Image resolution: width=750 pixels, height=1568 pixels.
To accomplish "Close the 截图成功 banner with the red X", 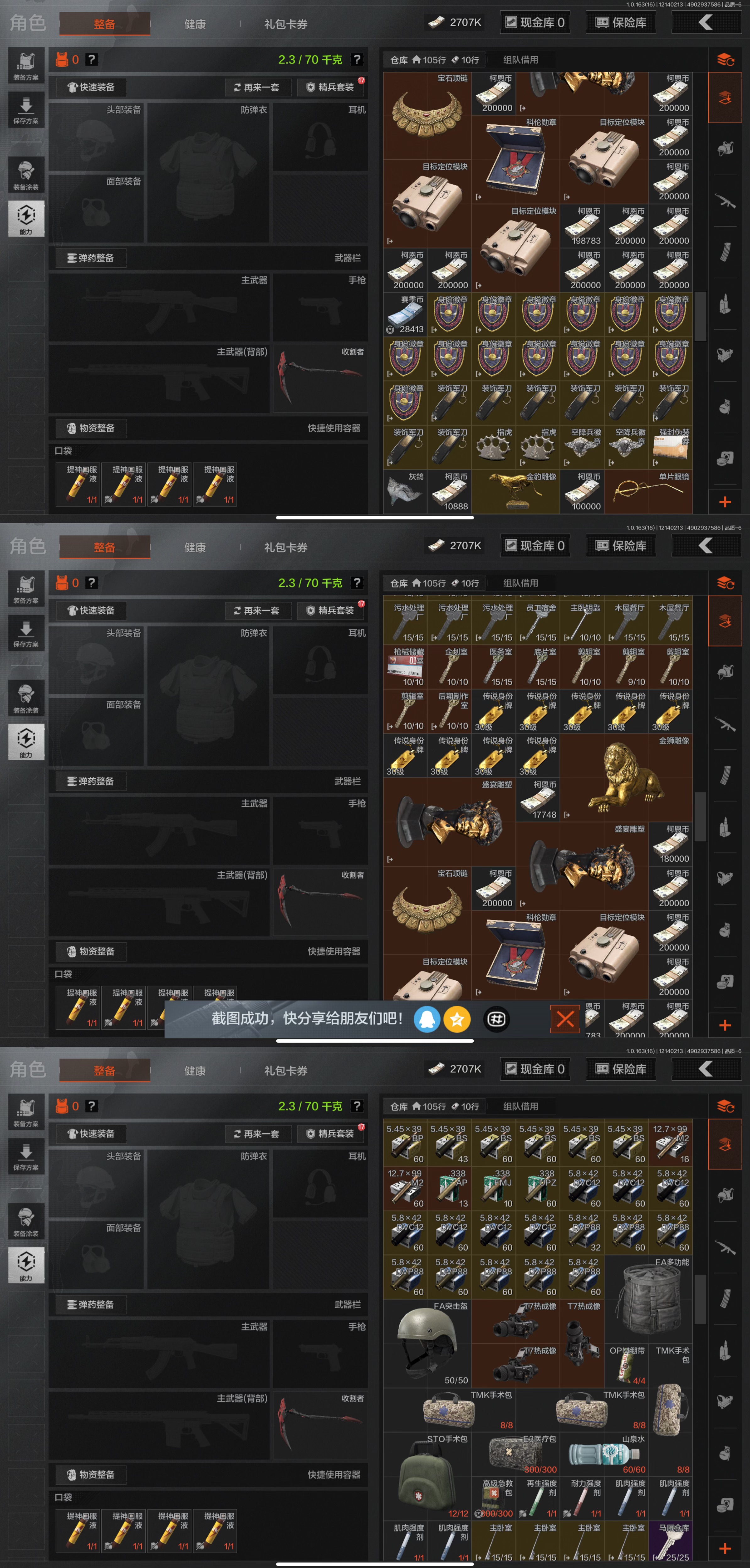I will [x=565, y=1018].
